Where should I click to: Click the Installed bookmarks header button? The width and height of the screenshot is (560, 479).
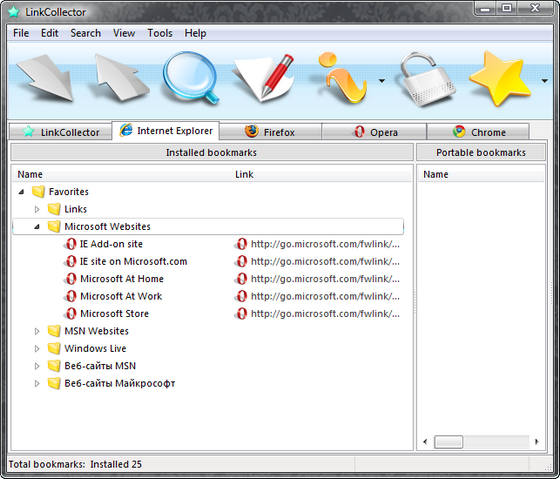click(x=212, y=153)
